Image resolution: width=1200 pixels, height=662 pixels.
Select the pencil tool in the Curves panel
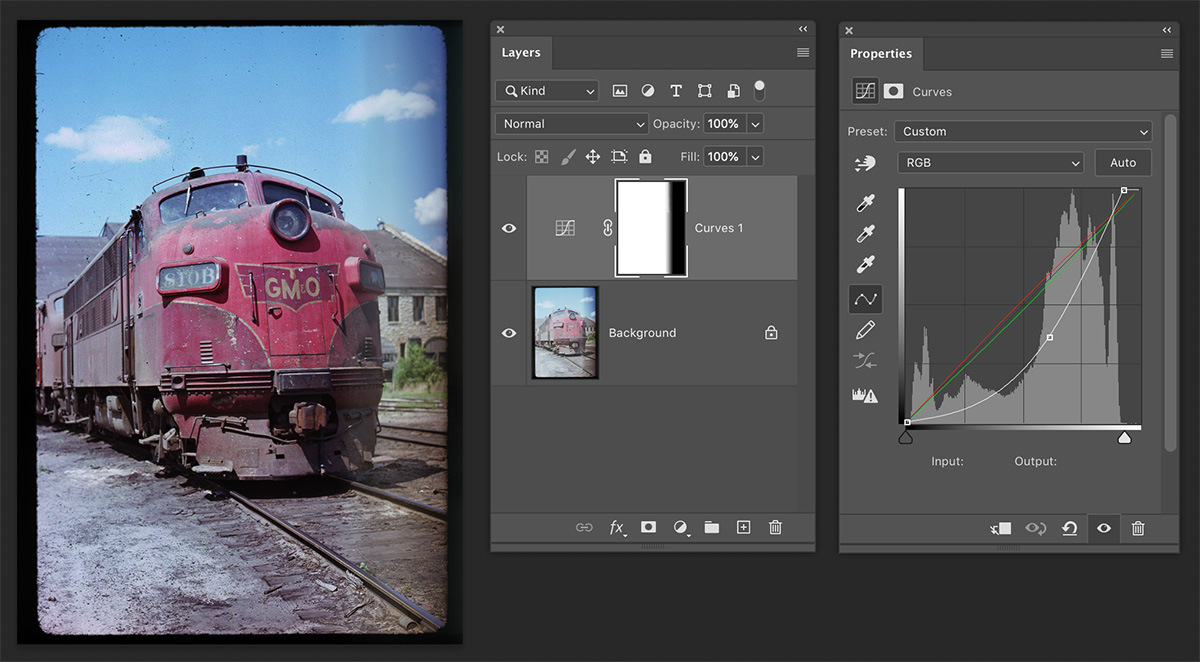(865, 329)
